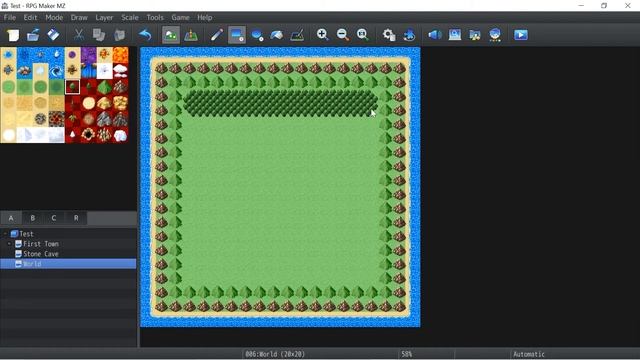Click the Save Project icon
Image resolution: width=640 pixels, height=360 pixels.
point(53,35)
